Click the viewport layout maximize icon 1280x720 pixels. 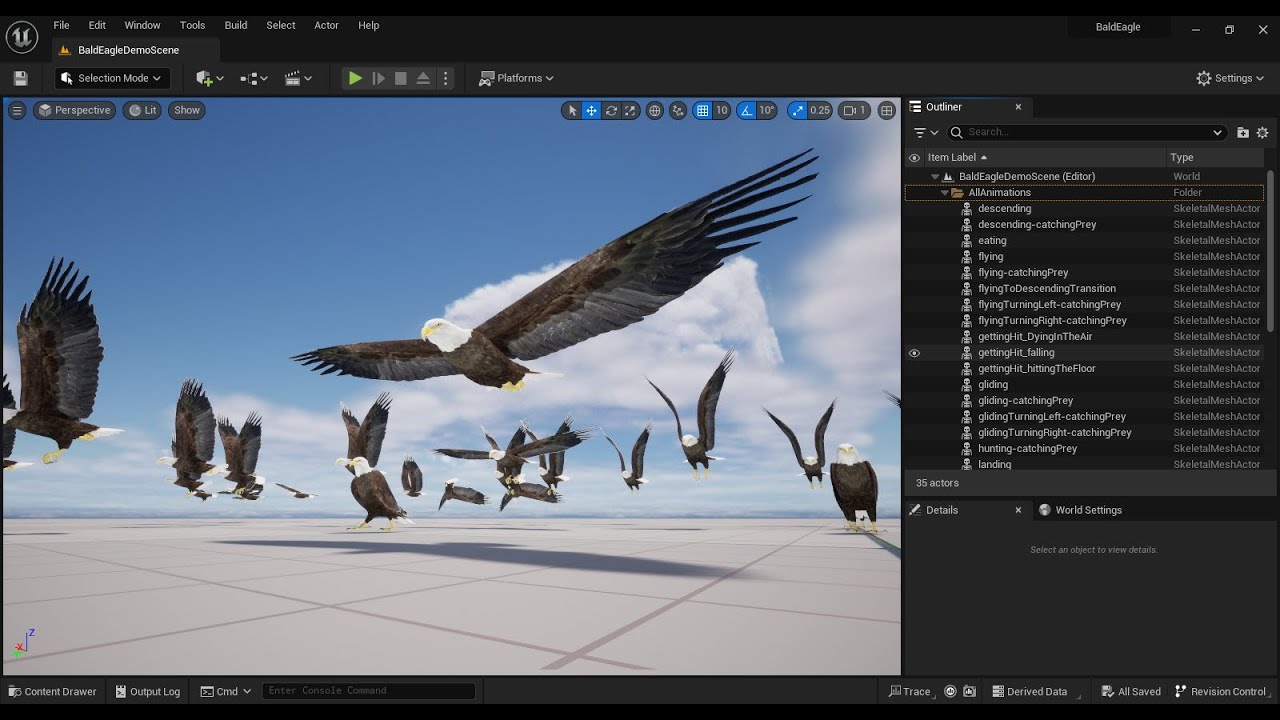click(x=886, y=110)
